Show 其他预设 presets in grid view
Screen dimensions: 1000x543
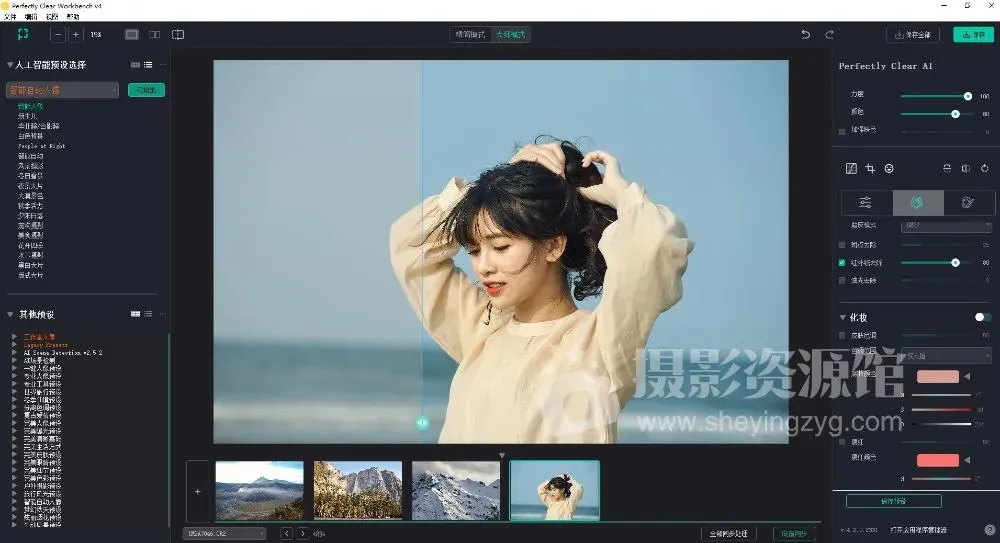pyautogui.click(x=135, y=314)
